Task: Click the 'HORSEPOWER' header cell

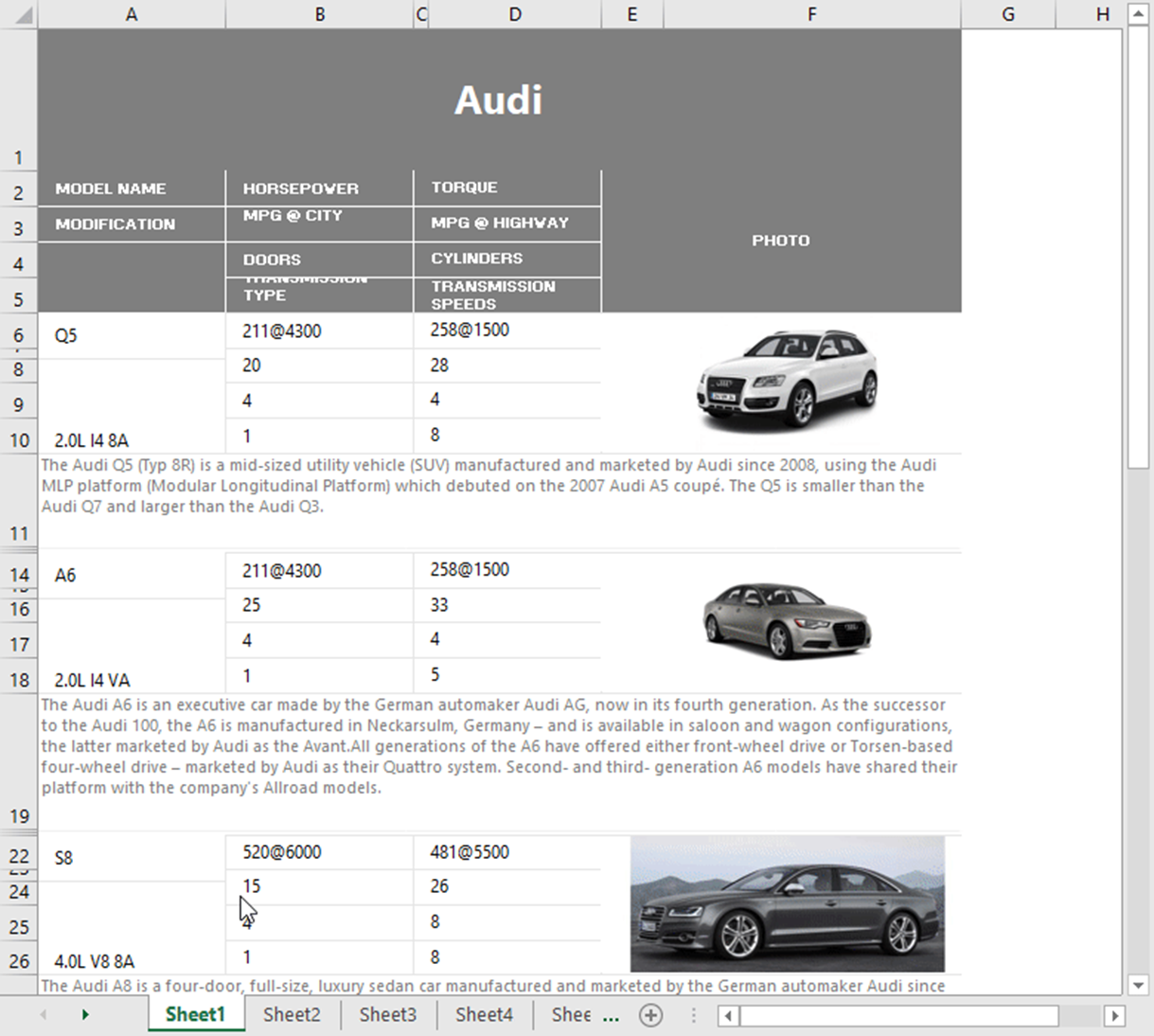Action: [x=320, y=188]
